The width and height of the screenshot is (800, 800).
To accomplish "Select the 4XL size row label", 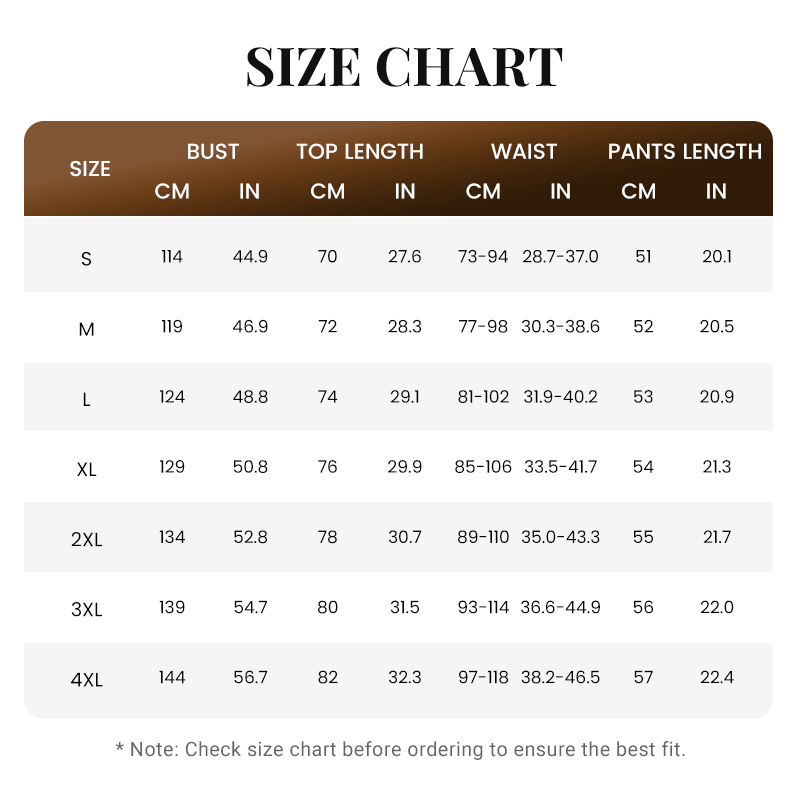I will point(86,680).
